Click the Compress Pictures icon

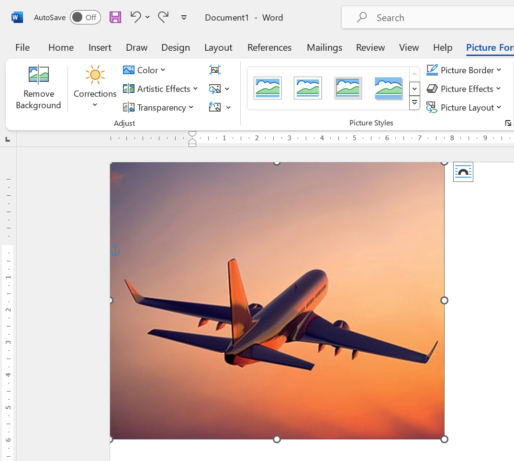pyautogui.click(x=215, y=70)
